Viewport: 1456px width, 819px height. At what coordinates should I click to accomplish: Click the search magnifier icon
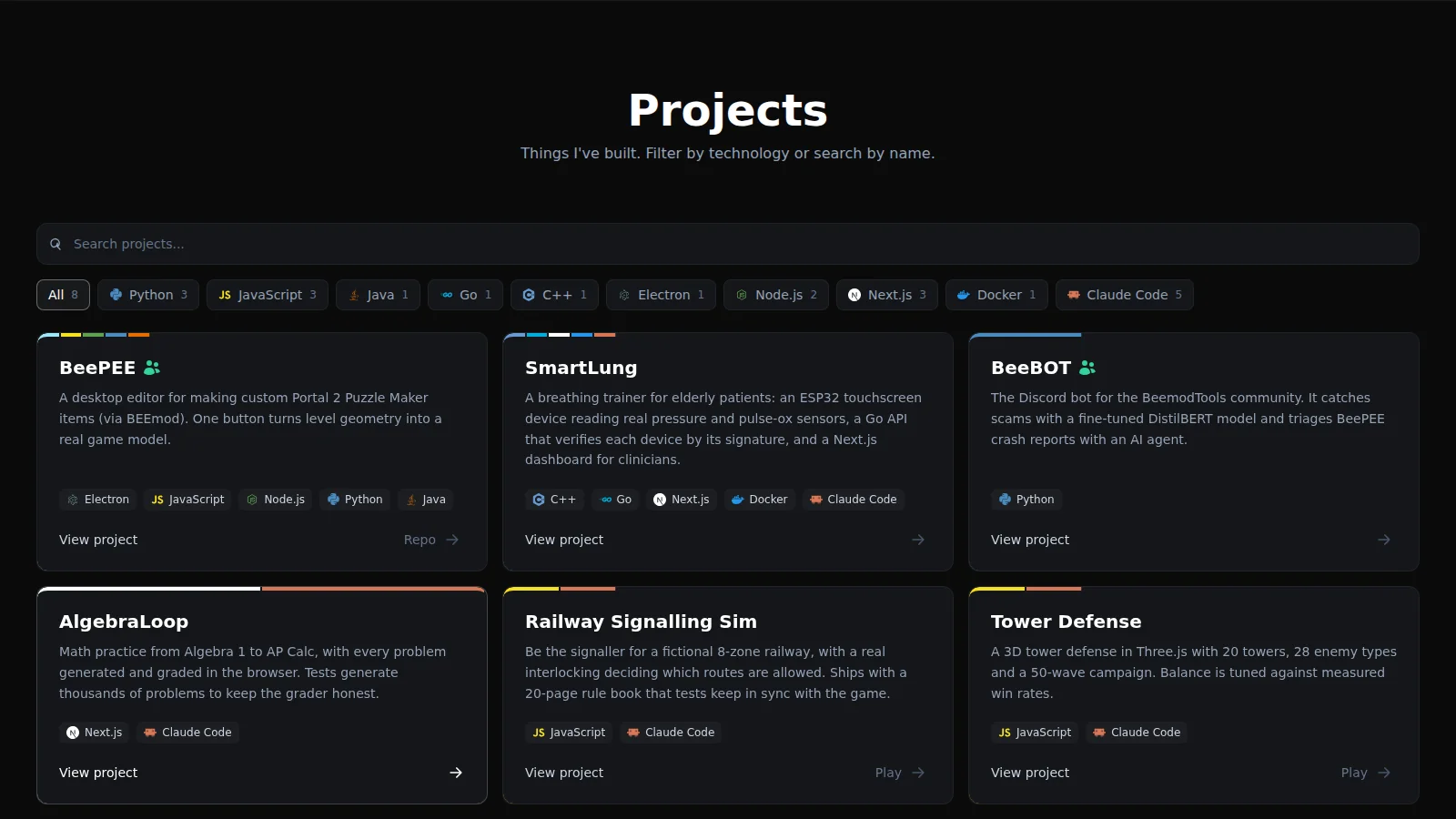[56, 244]
